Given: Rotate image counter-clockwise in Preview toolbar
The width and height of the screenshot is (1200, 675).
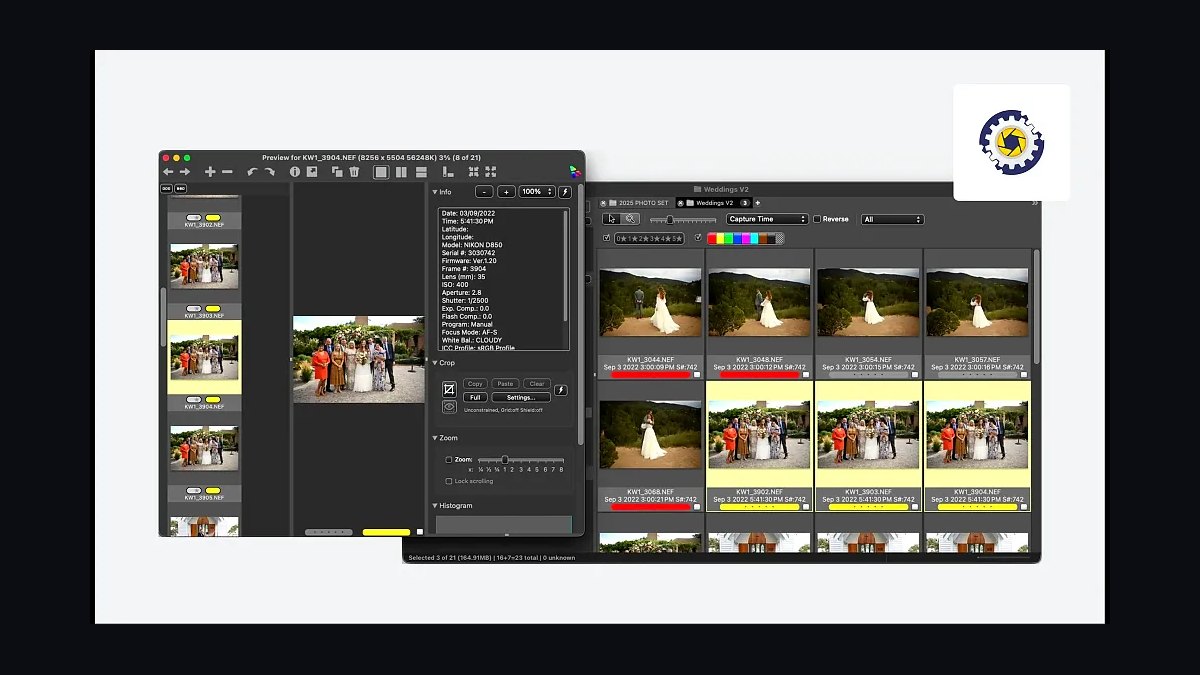Looking at the screenshot, I should (x=252, y=172).
